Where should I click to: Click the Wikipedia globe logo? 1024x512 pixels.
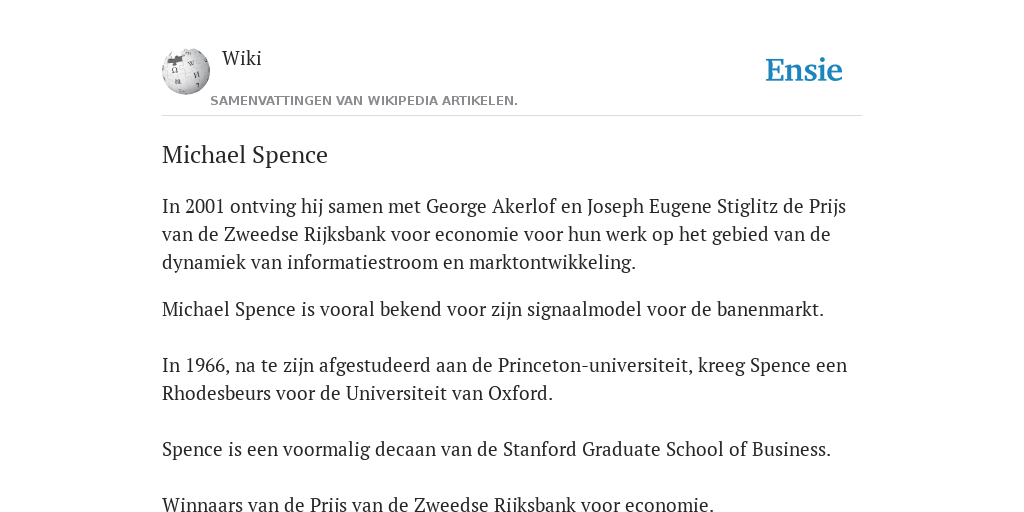pos(186,71)
